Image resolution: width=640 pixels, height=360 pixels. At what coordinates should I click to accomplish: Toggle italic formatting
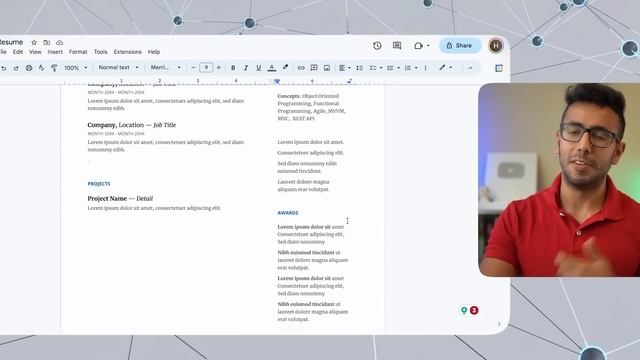tap(246, 68)
